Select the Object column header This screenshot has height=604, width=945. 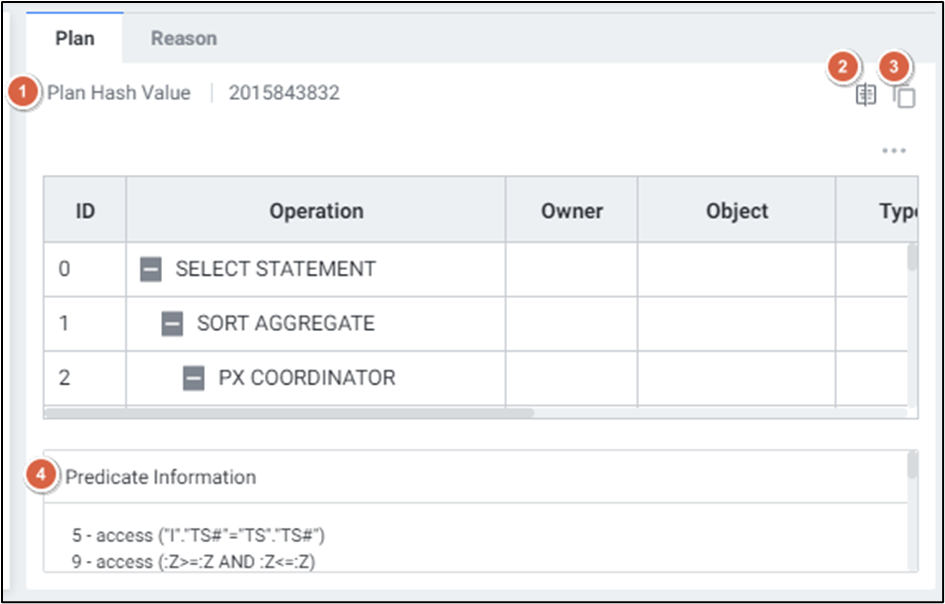tap(737, 211)
